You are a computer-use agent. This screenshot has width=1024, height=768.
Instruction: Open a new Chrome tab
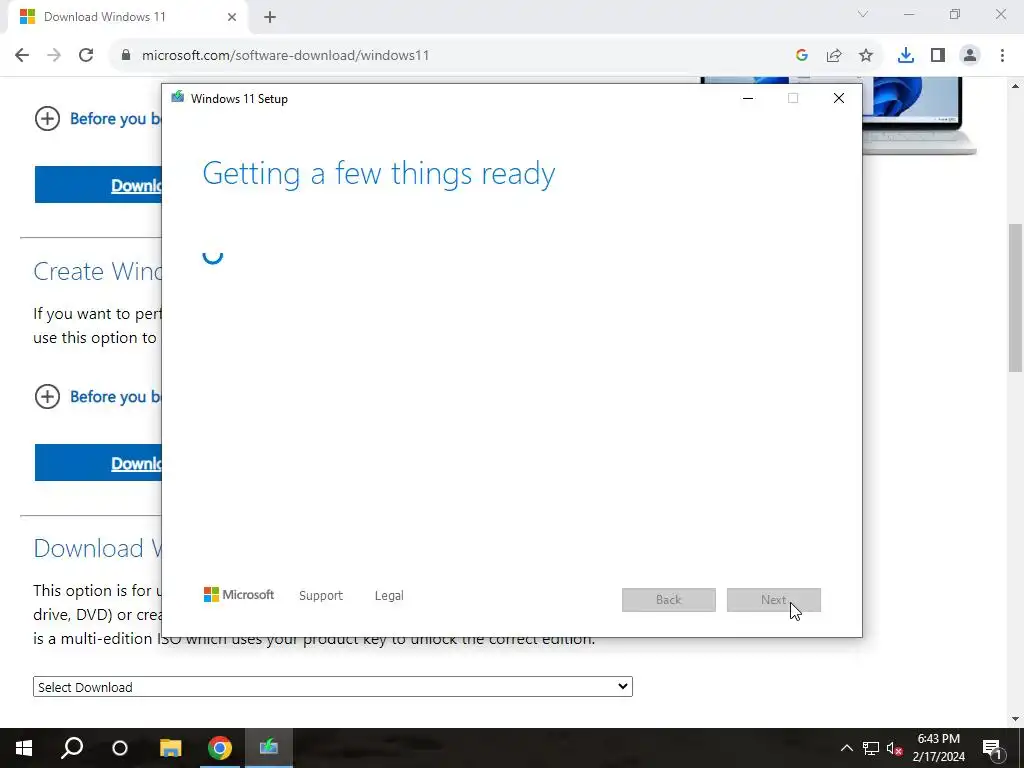click(270, 17)
